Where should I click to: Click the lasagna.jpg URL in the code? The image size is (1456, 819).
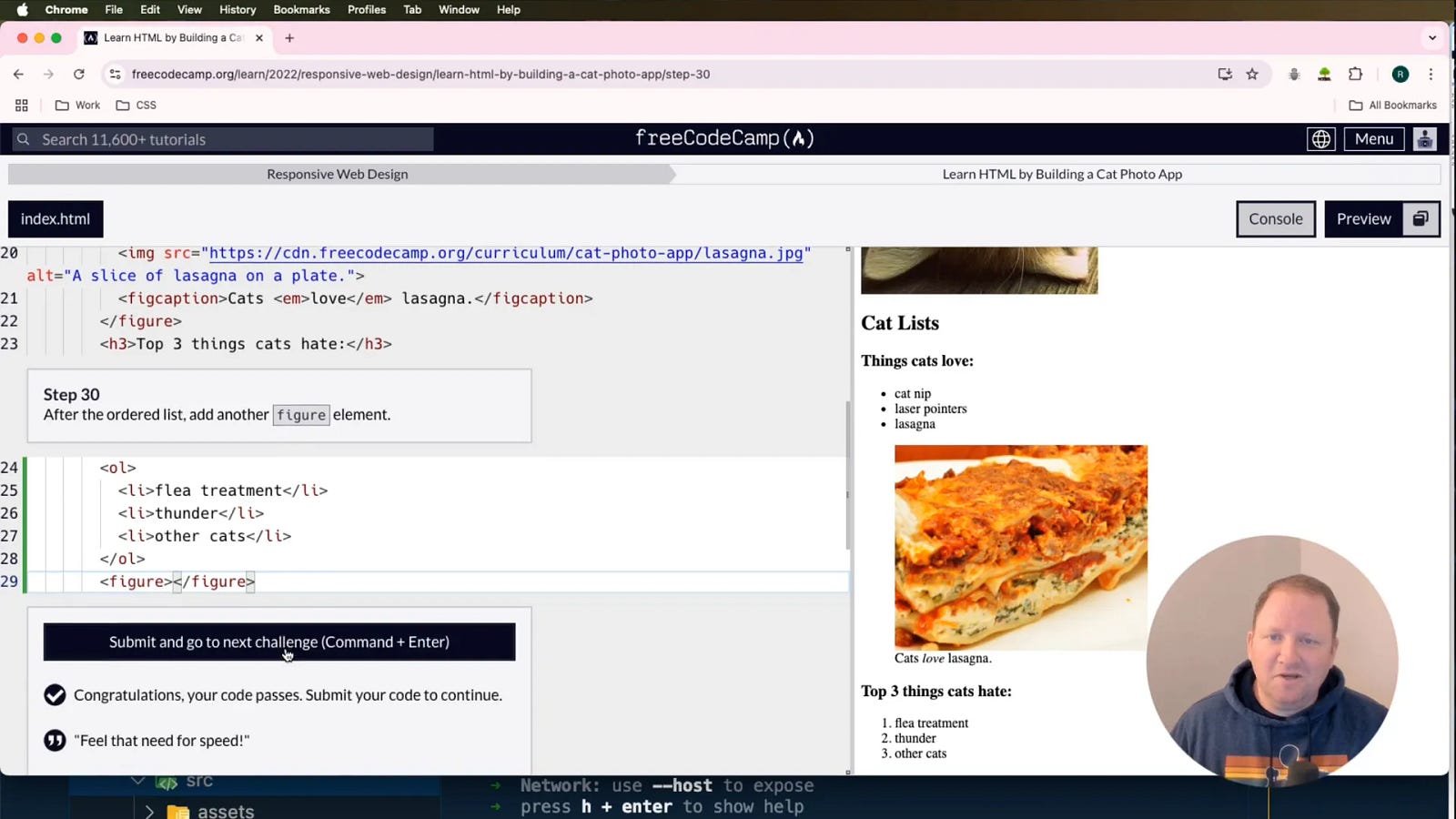pyautogui.click(x=506, y=253)
